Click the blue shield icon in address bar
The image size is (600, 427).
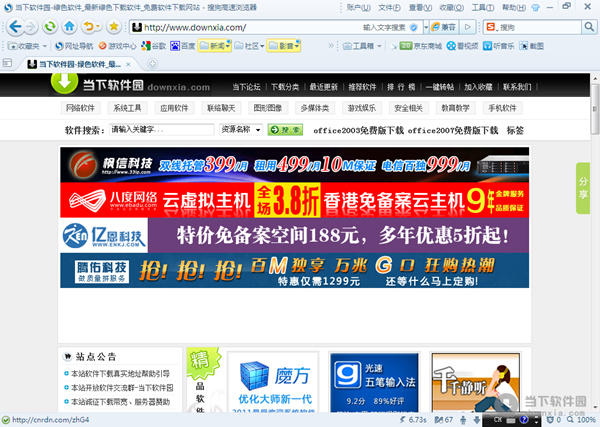[413, 27]
